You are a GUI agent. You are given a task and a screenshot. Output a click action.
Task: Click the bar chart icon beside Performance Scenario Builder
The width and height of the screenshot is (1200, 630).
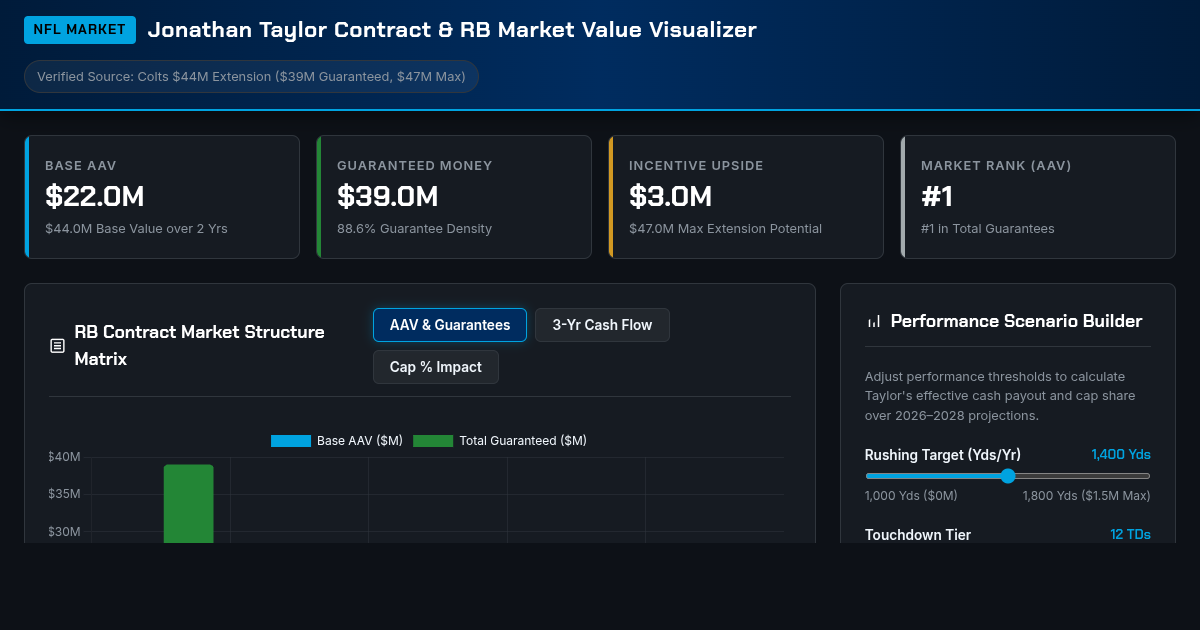[874, 321]
